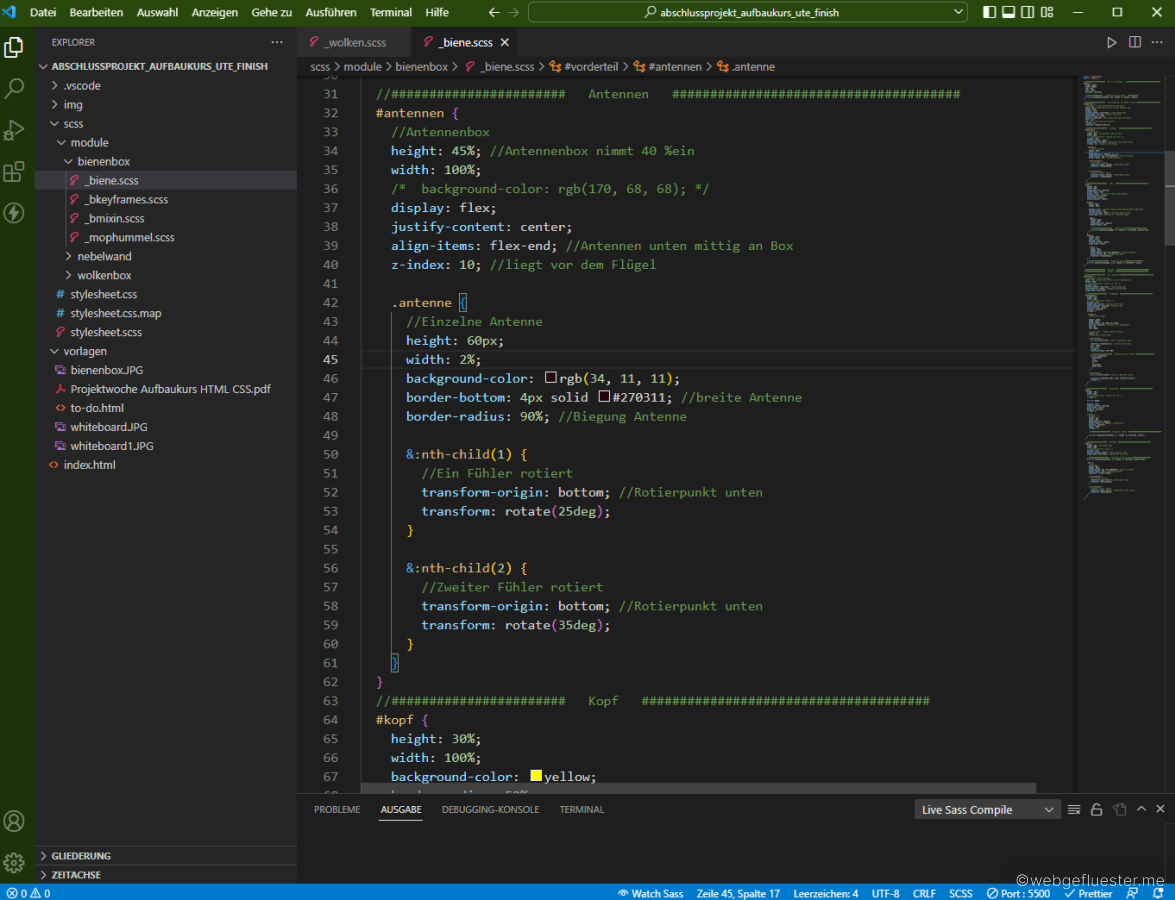
Task: Toggle the output scroll lock
Action: [x=1096, y=810]
